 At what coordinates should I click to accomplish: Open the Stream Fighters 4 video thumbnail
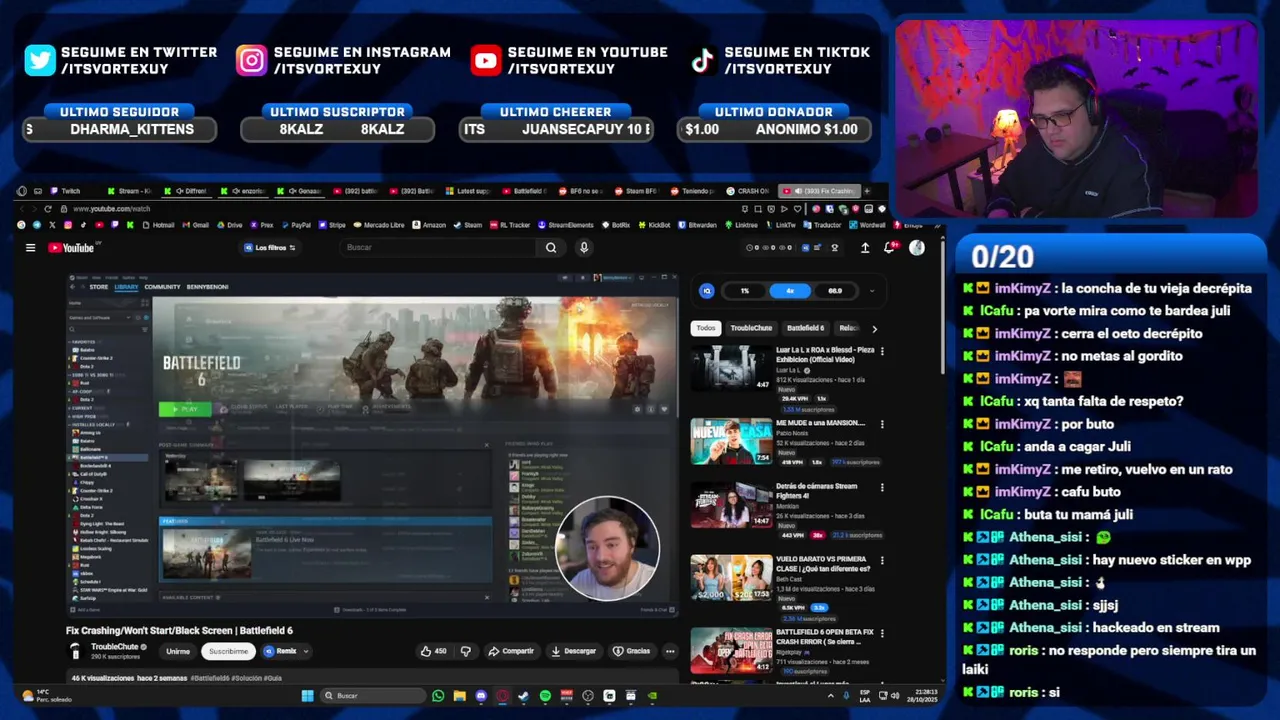(731, 505)
